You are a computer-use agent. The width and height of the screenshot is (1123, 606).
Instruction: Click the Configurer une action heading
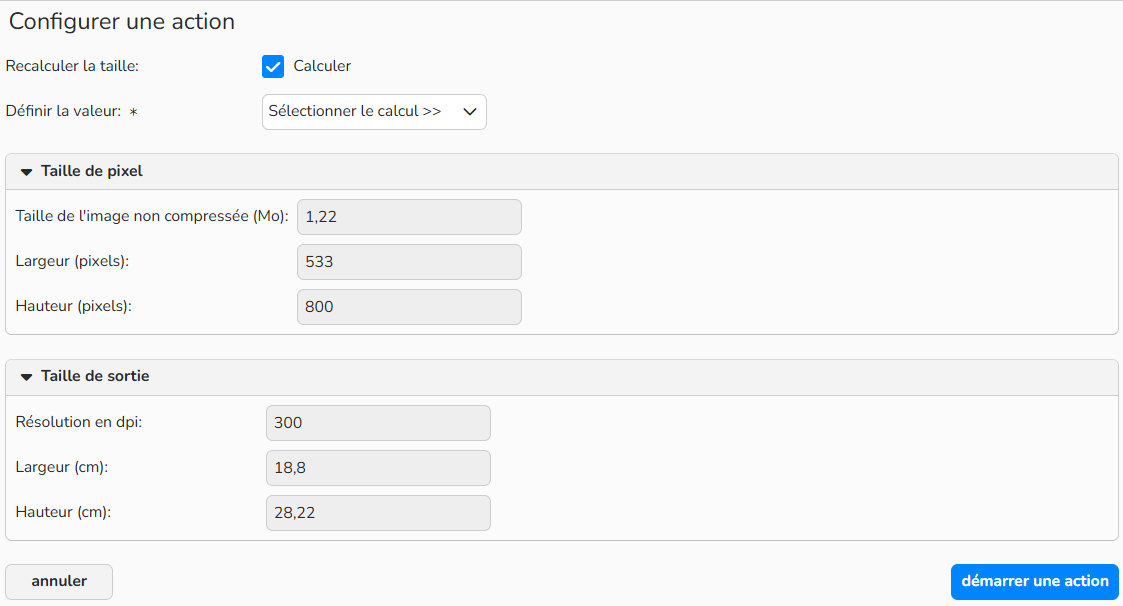(122, 21)
